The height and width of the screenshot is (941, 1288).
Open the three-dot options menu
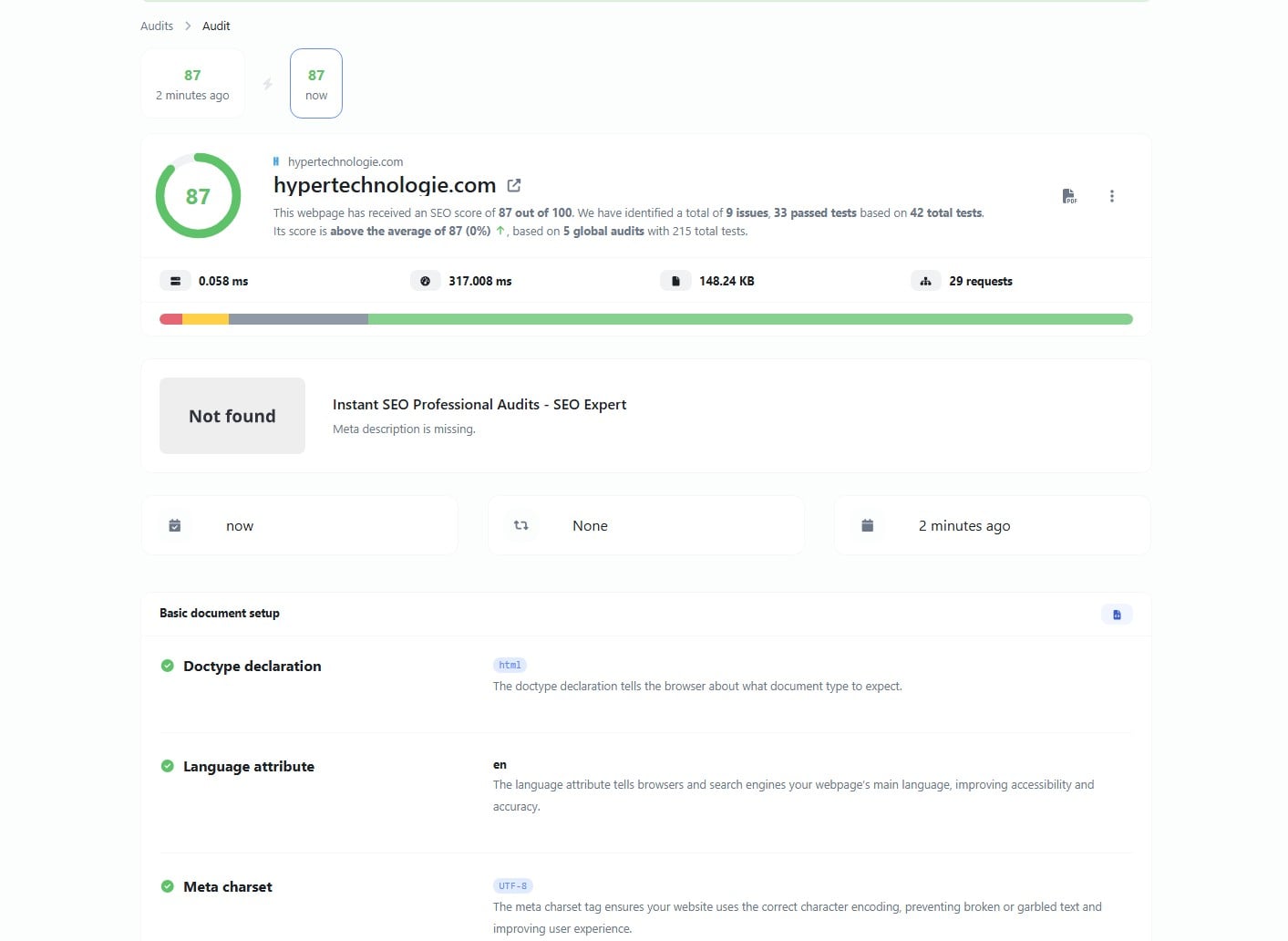[1111, 195]
